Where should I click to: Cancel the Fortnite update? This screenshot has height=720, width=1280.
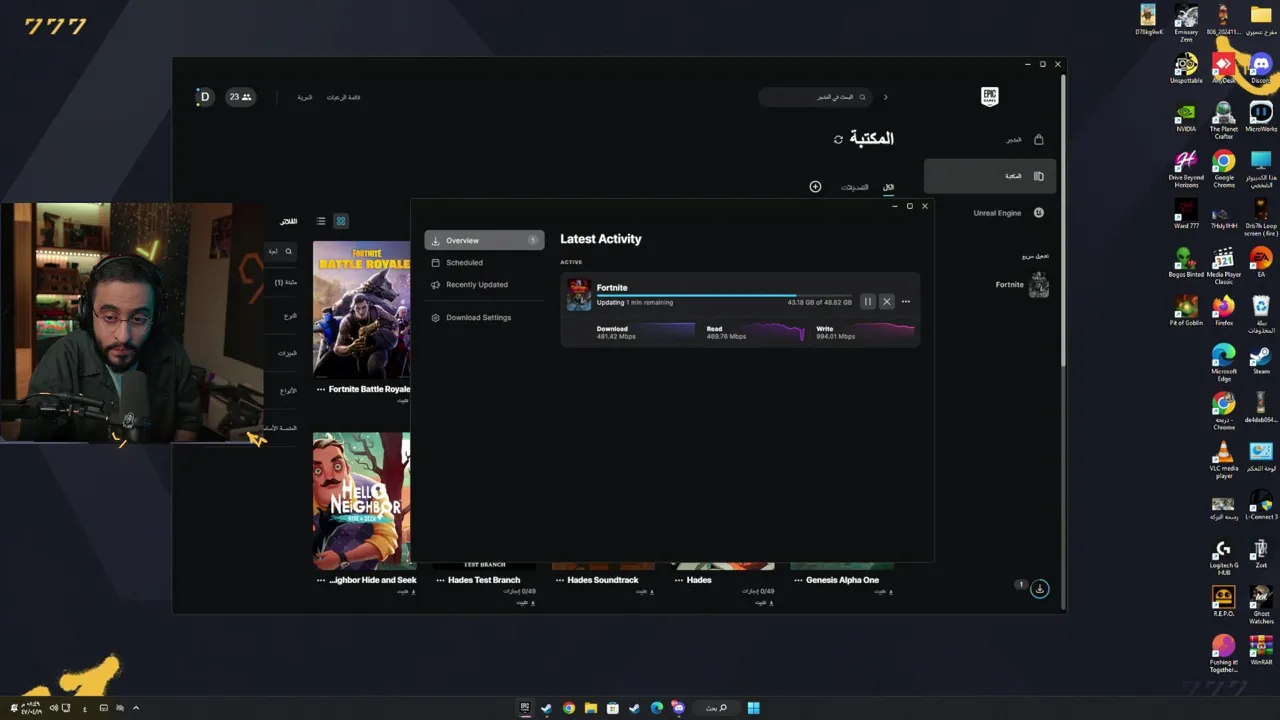pyautogui.click(x=886, y=302)
